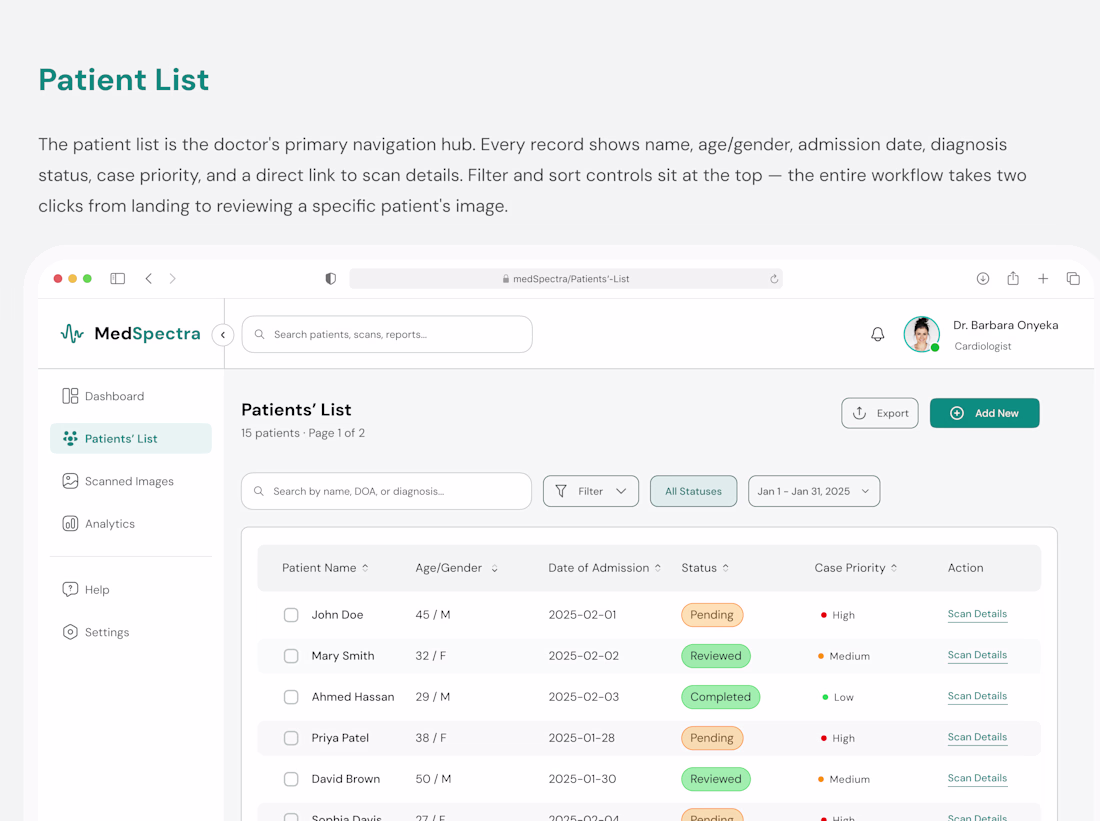Tick the checkbox for Ahmed Hassan
Viewport: 1100px width, 821px height.
click(x=291, y=697)
